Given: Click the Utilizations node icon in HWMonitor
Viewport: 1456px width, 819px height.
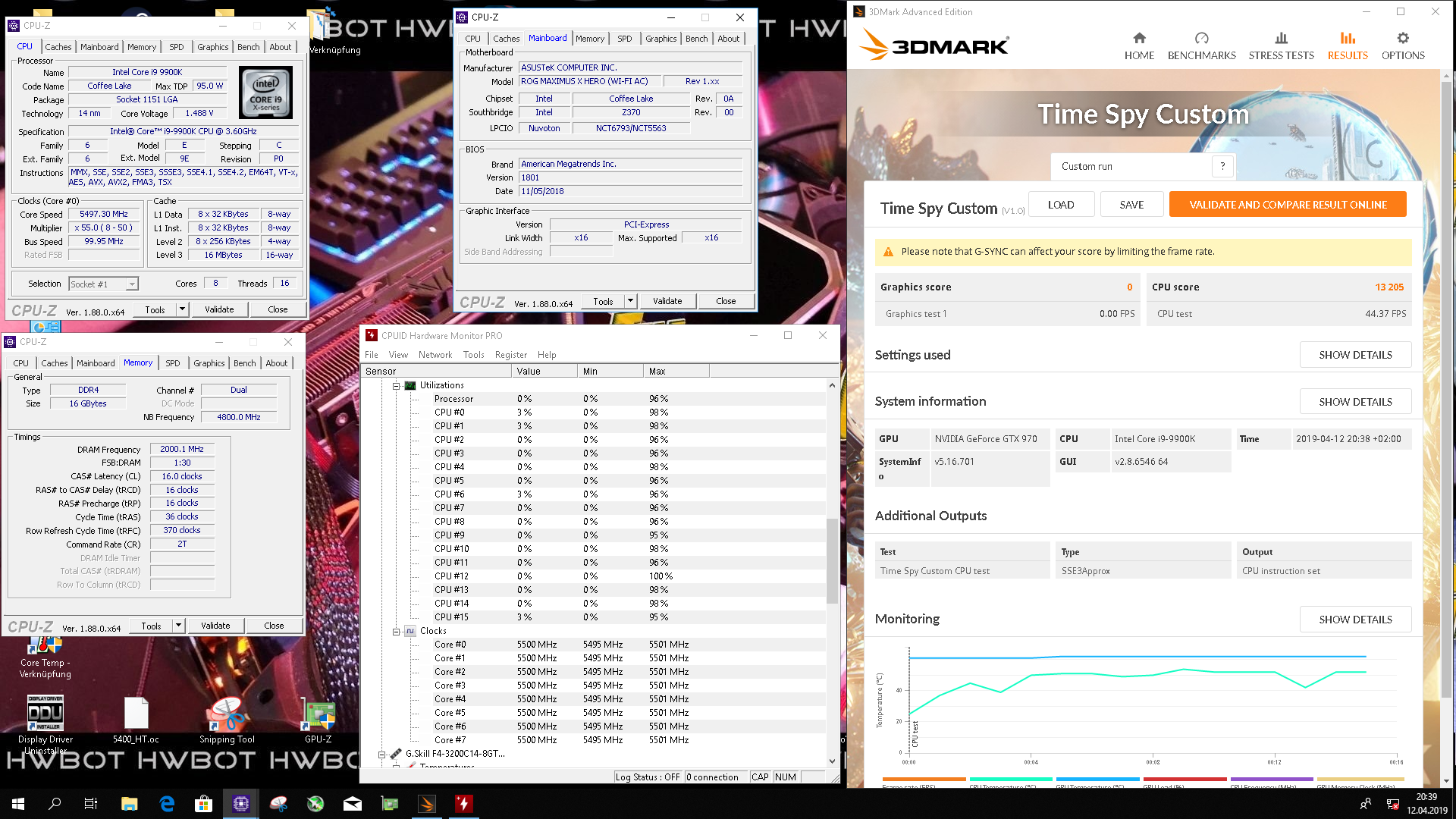Looking at the screenshot, I should [410, 385].
